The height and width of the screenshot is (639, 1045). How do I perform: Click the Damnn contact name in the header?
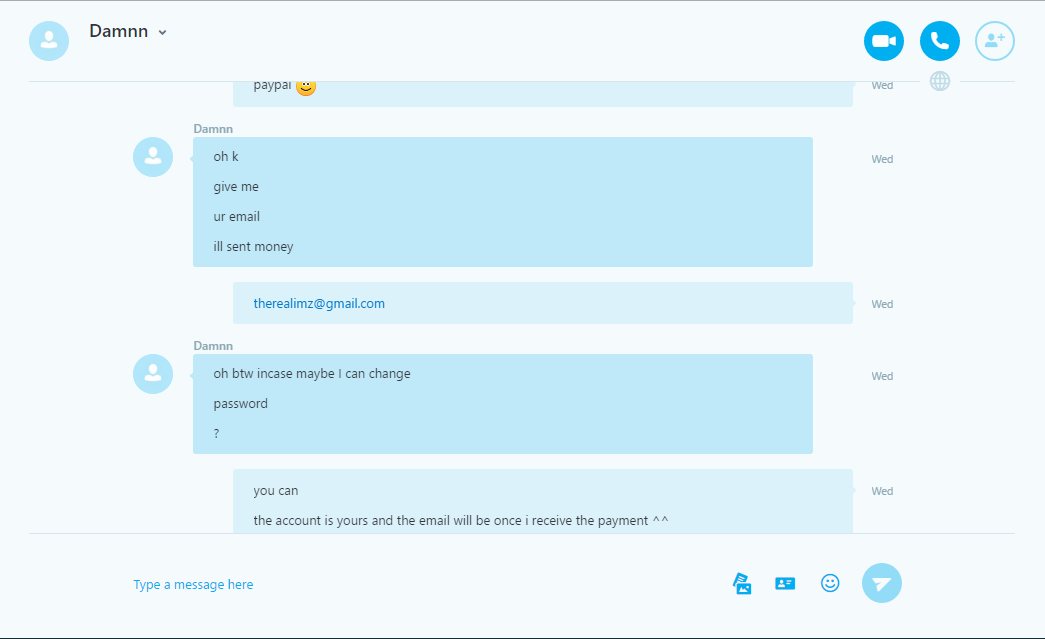pyautogui.click(x=119, y=31)
